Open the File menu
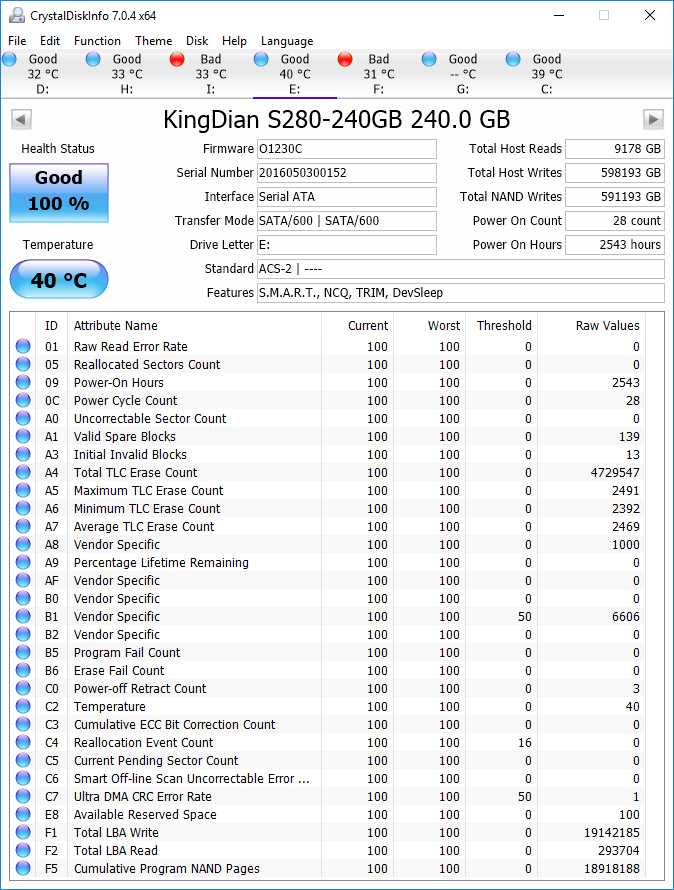The width and height of the screenshot is (674, 890). 17,41
